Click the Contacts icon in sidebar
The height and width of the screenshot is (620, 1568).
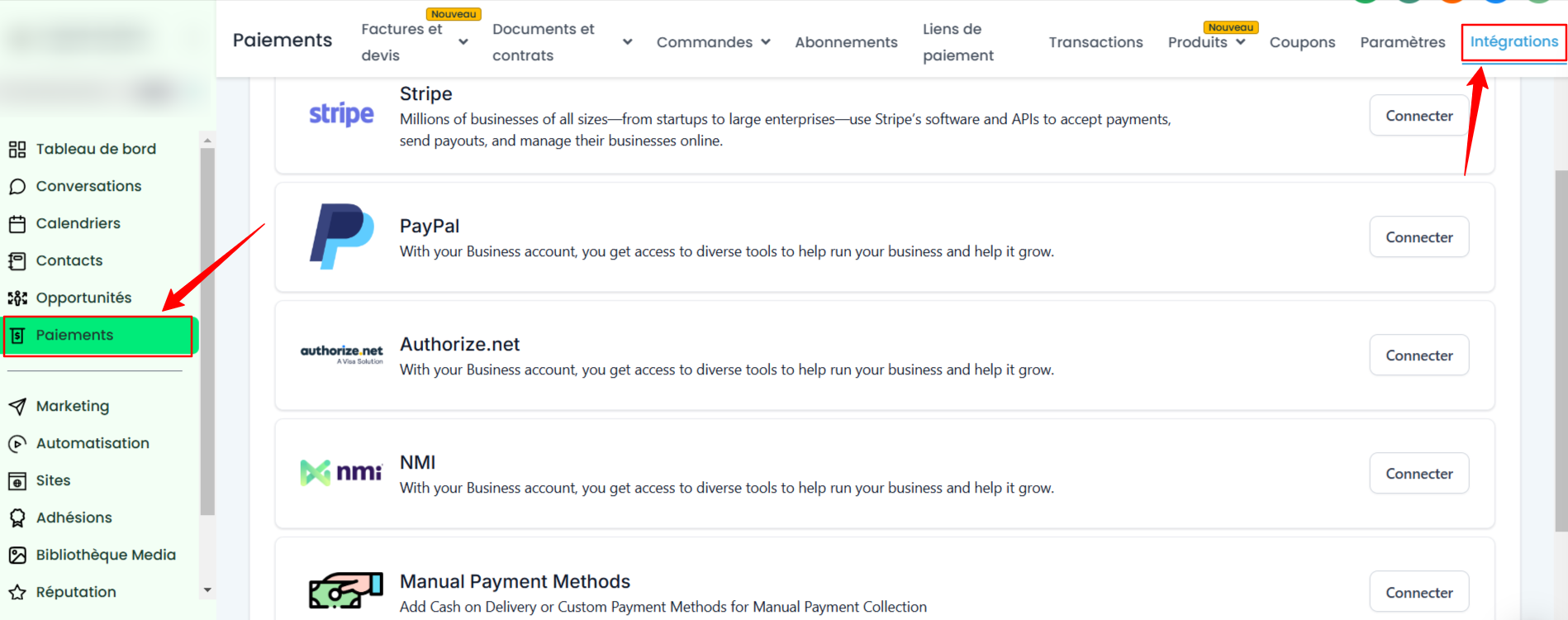(x=17, y=261)
